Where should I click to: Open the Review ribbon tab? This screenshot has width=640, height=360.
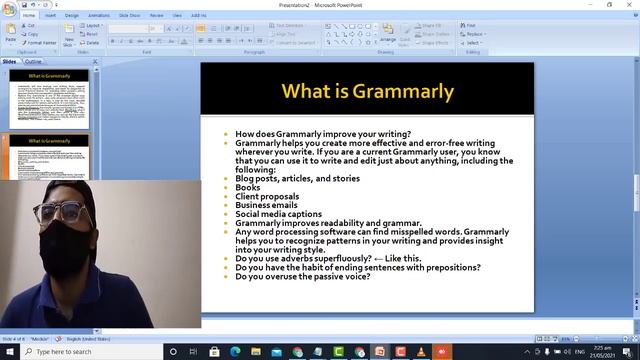coord(156,16)
